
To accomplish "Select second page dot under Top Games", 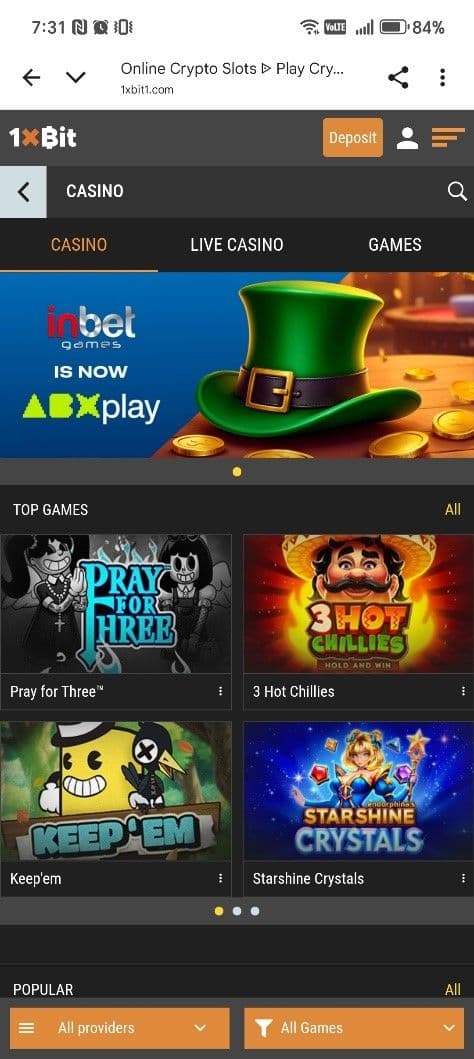I will pyautogui.click(x=237, y=911).
